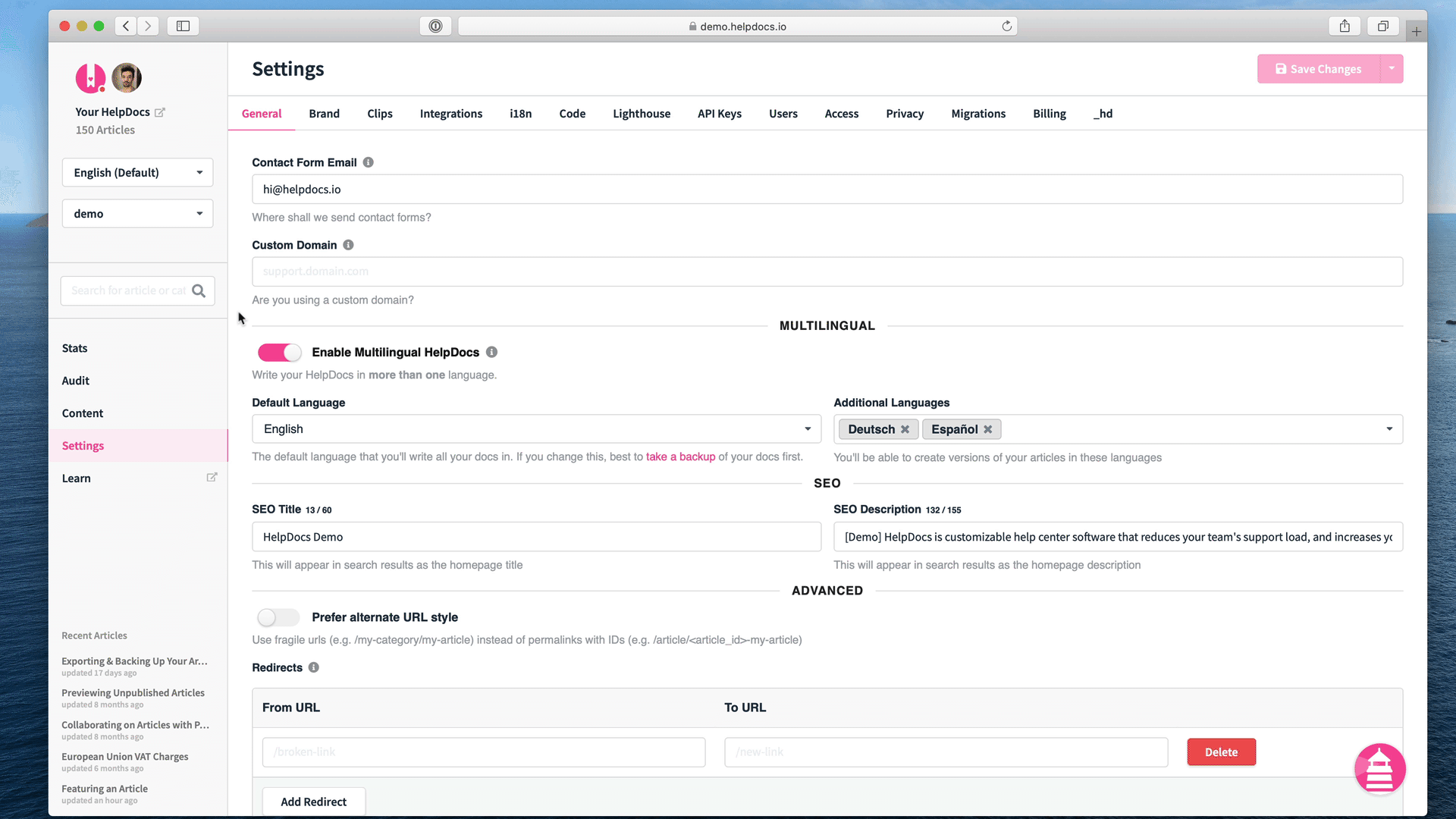Delete the redirect row
This screenshot has height=819, width=1456.
[x=1221, y=752]
